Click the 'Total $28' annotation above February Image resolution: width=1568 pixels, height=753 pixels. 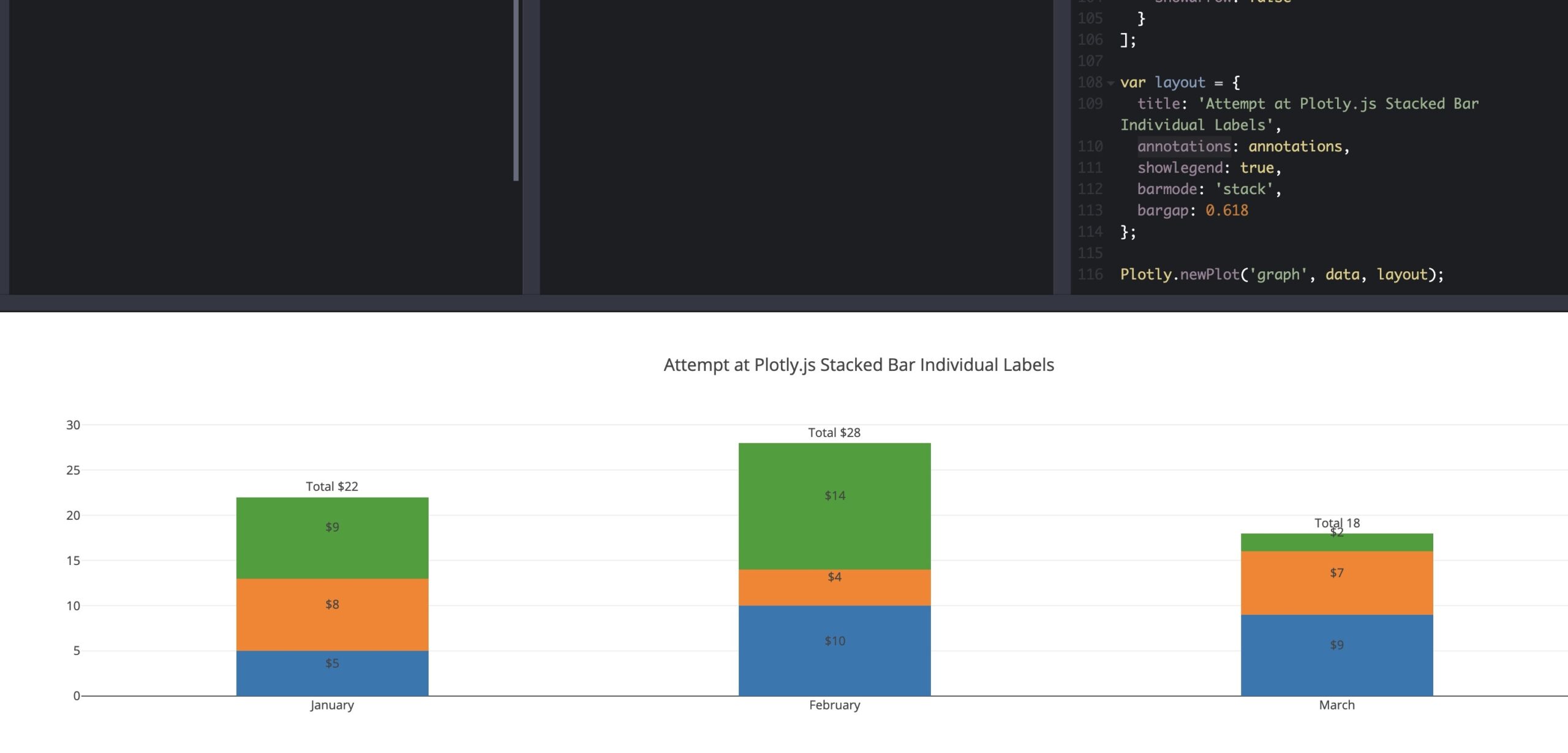tap(834, 432)
